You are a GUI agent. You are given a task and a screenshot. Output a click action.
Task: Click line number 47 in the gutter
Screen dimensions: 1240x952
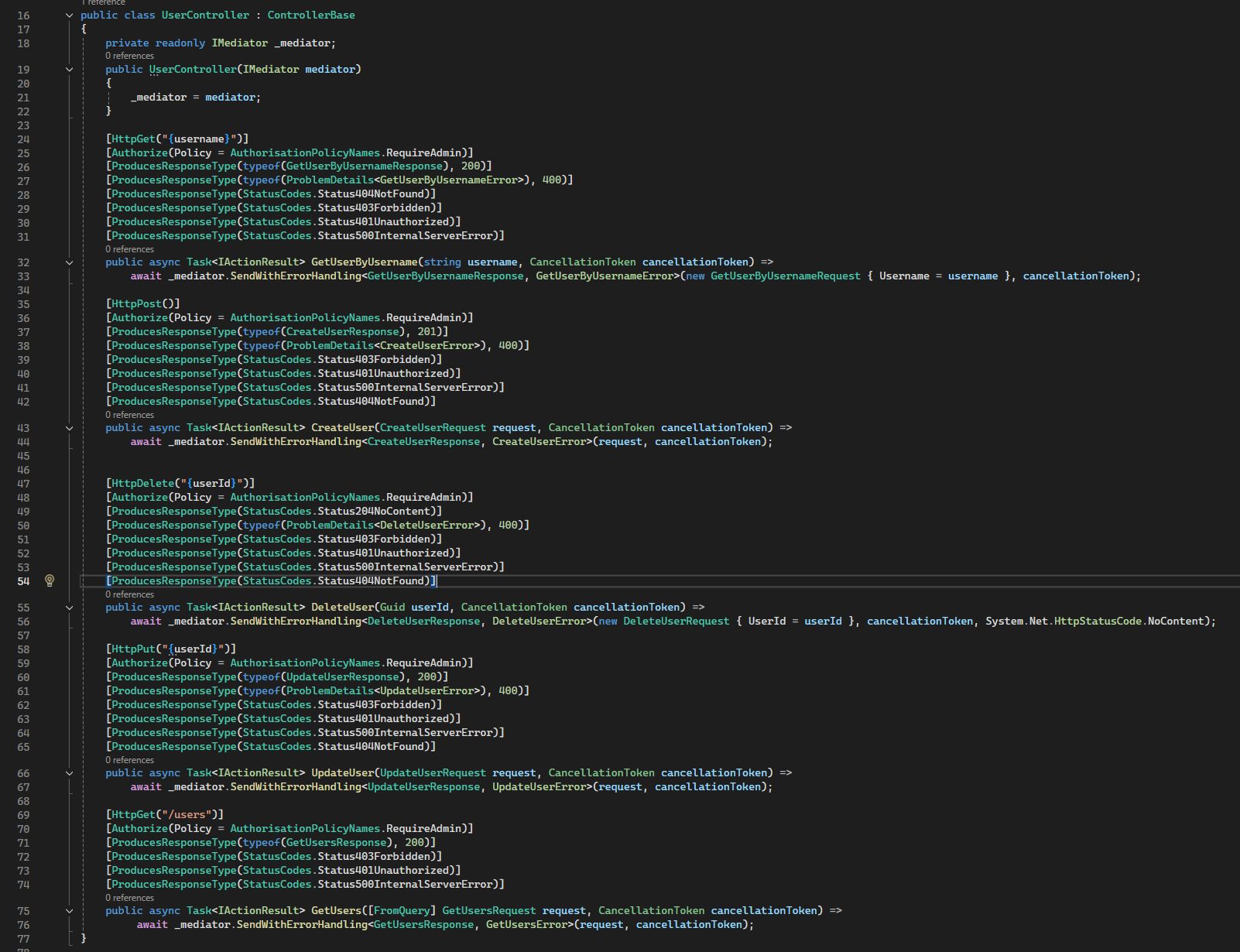pos(23,484)
